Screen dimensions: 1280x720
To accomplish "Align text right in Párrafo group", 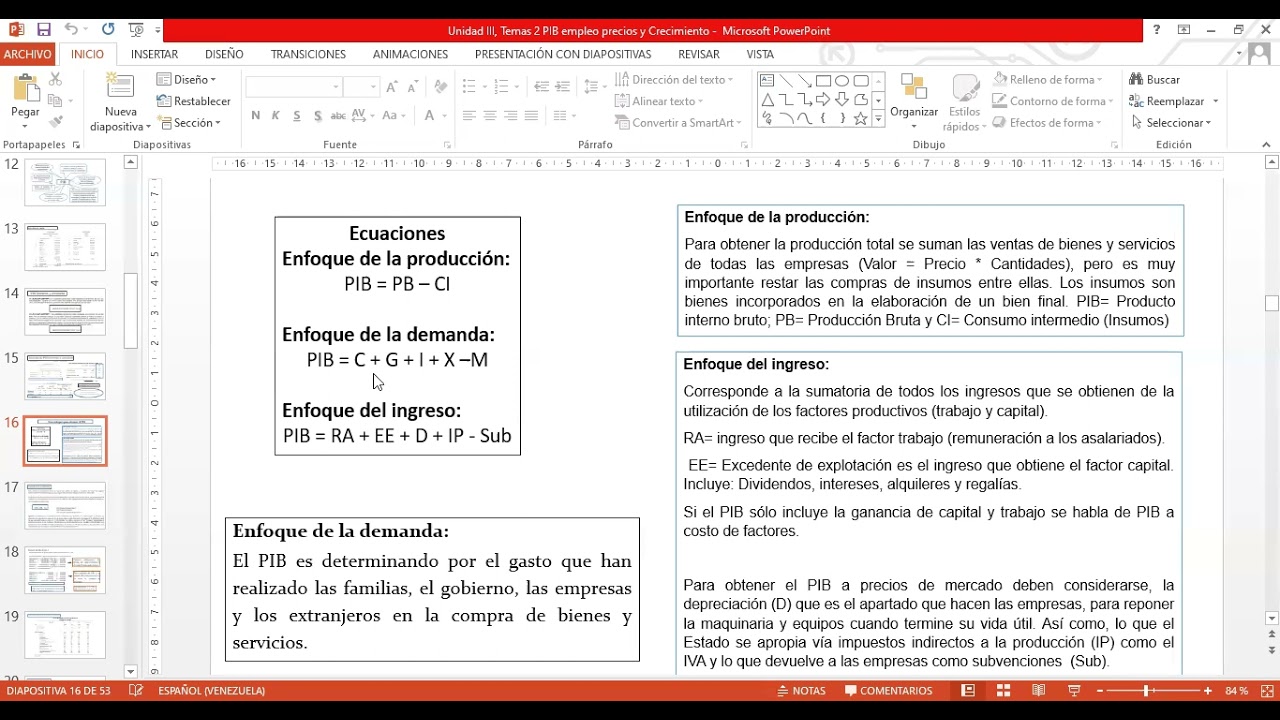I will point(511,116).
